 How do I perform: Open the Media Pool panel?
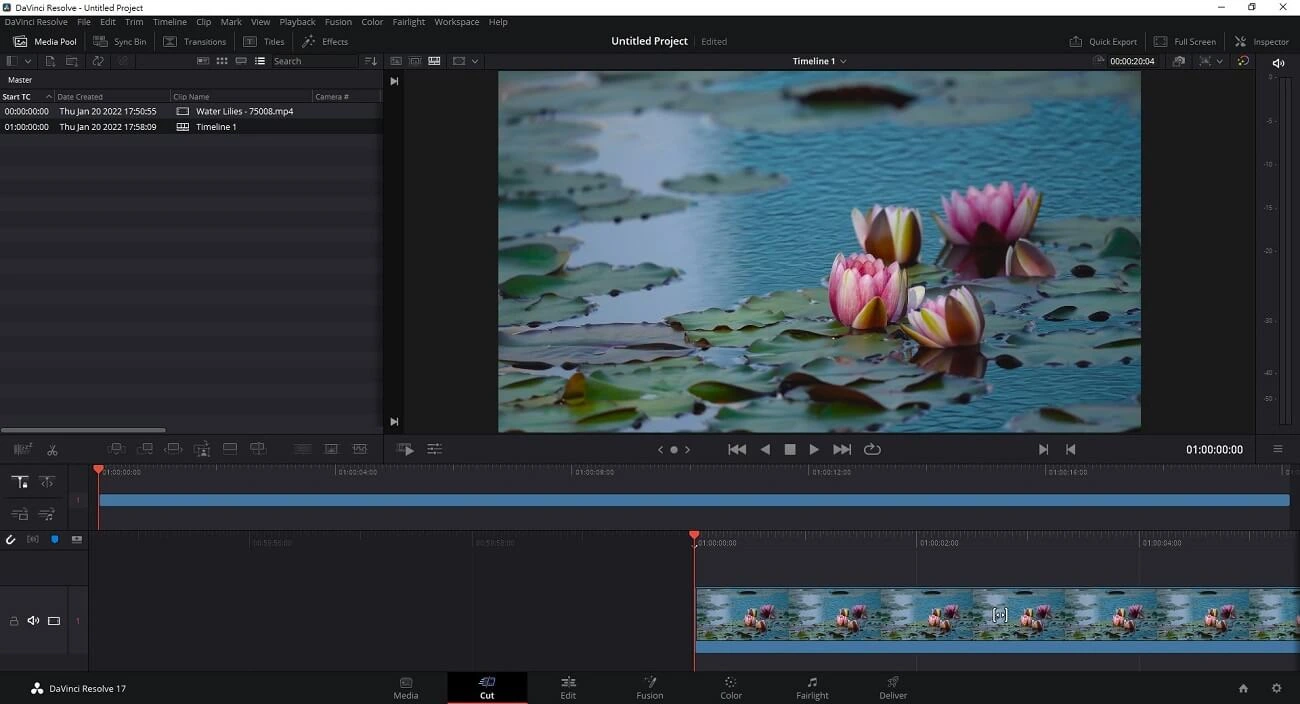(44, 41)
